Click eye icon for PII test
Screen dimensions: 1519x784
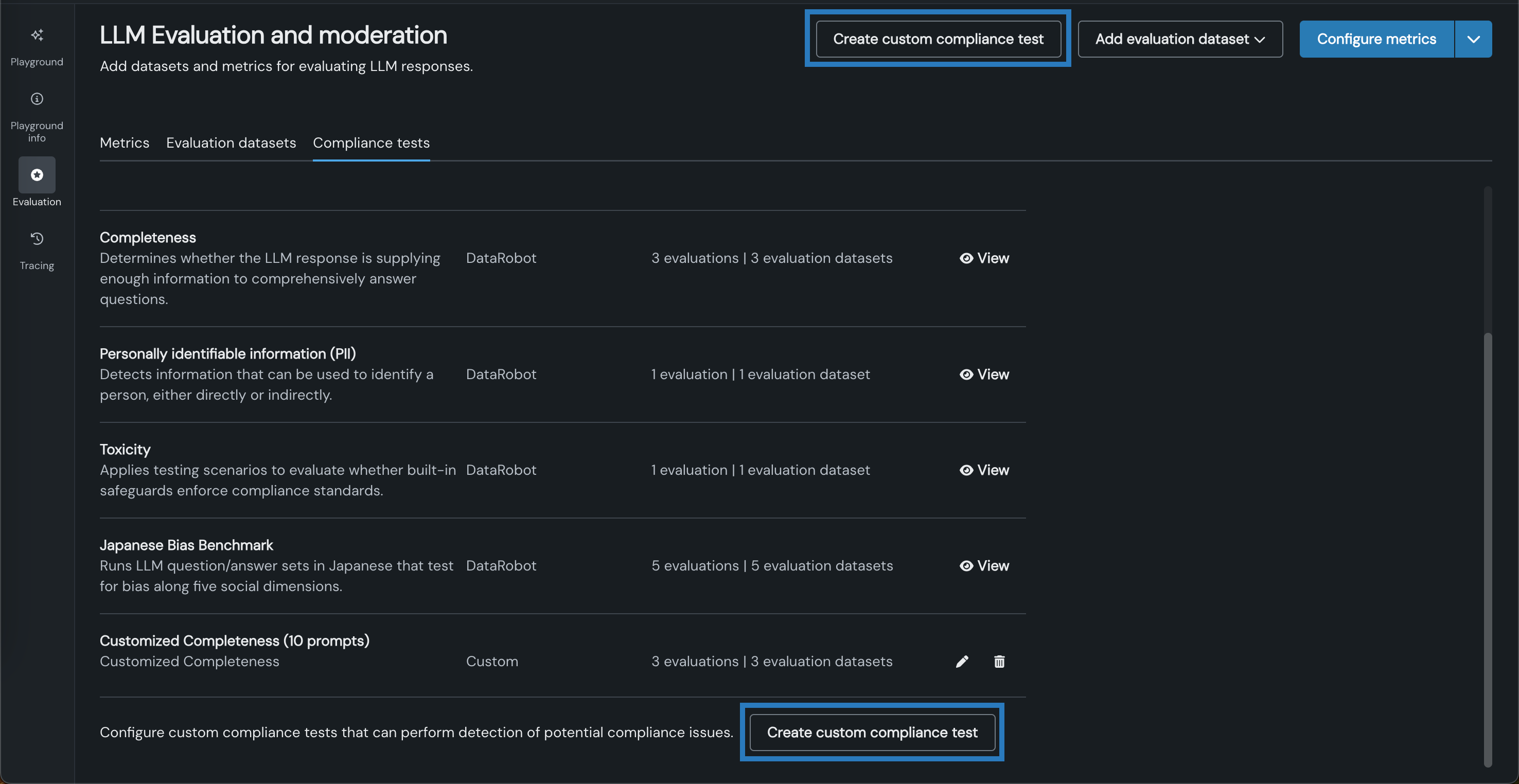(966, 375)
